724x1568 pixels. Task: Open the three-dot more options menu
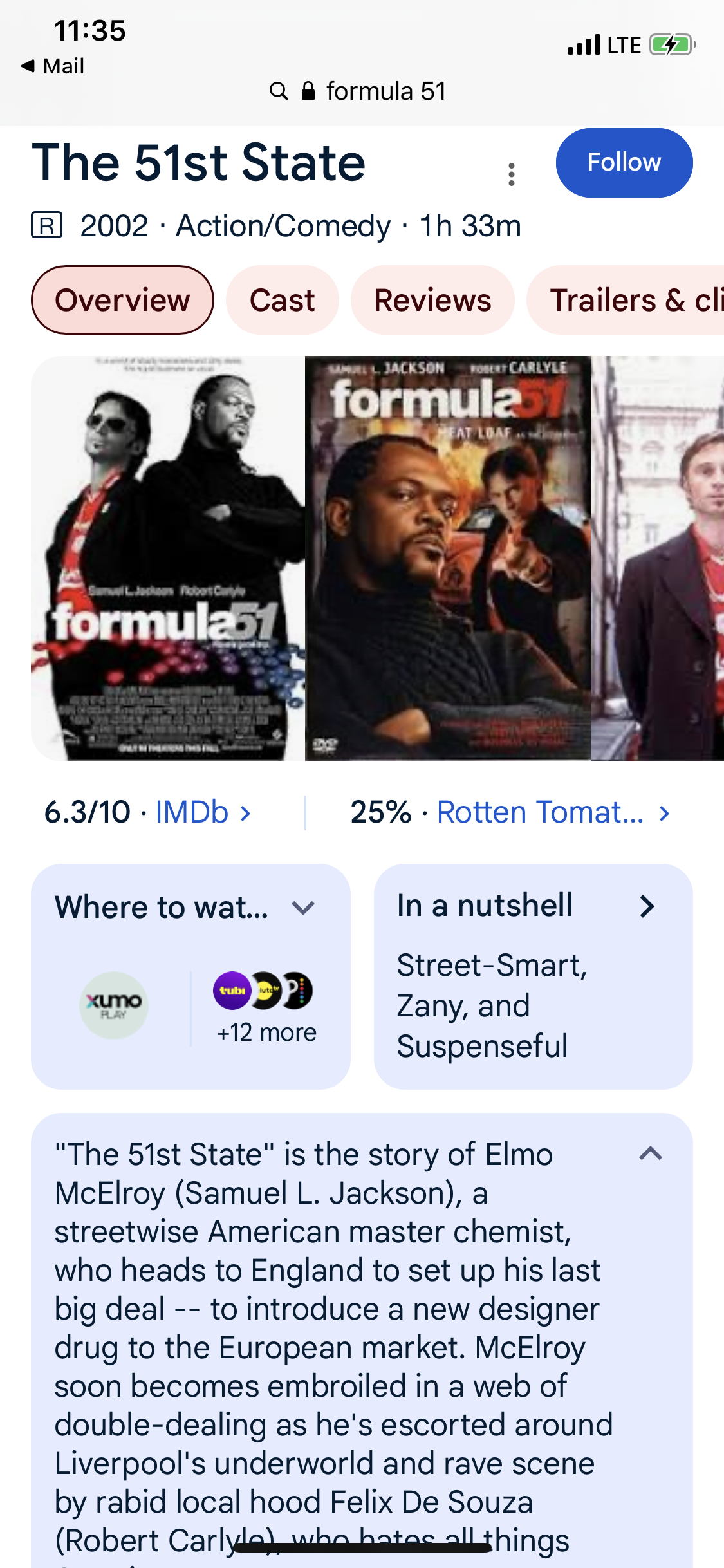coord(512,174)
